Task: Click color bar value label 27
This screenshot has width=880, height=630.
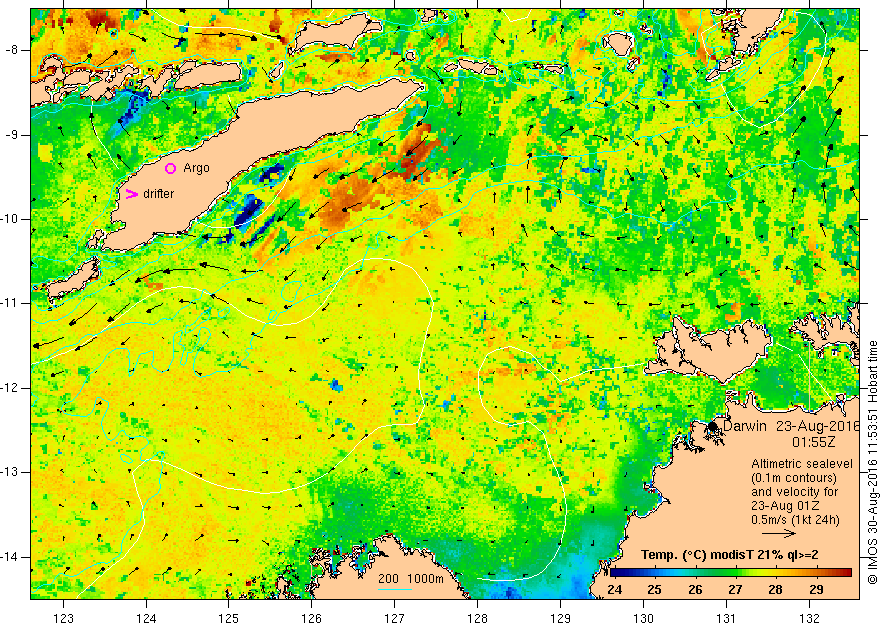Action: click(735, 590)
